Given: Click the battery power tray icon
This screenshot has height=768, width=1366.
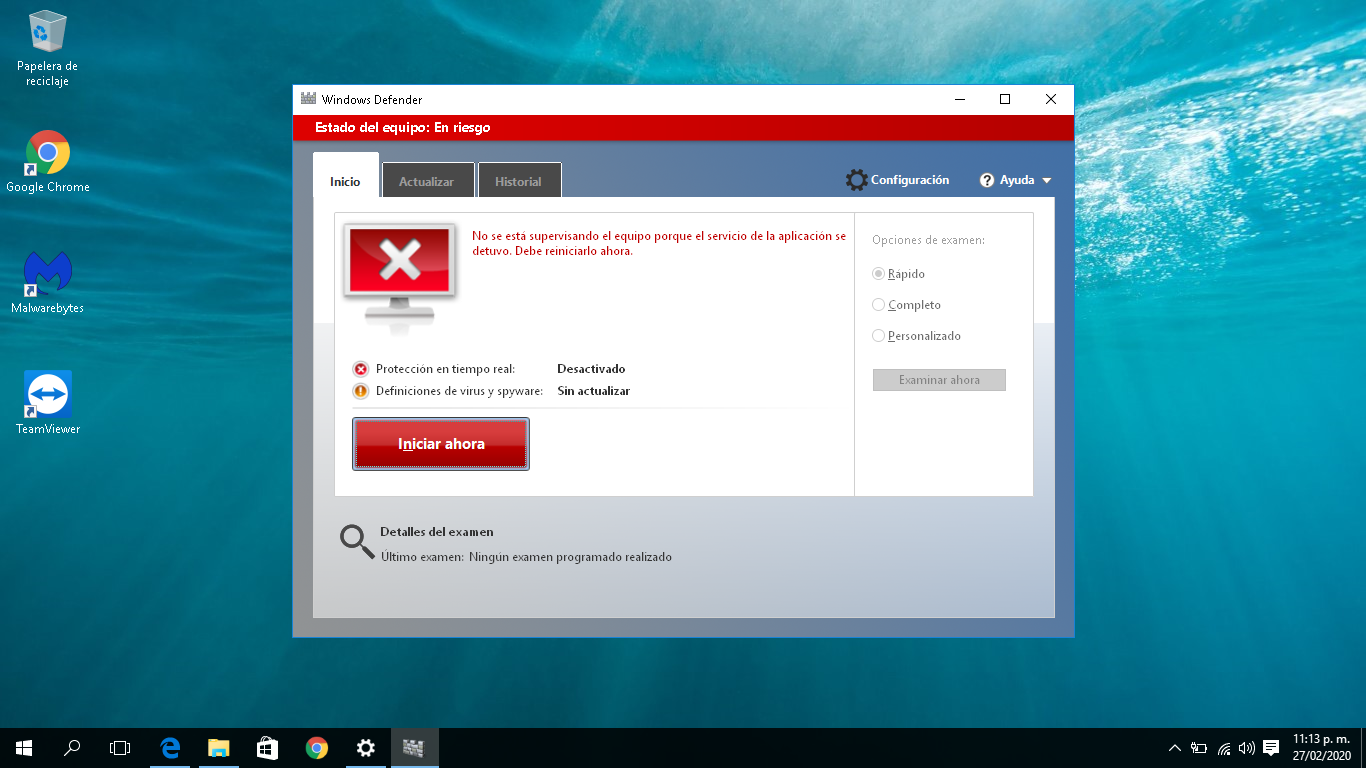Looking at the screenshot, I should pos(1199,748).
